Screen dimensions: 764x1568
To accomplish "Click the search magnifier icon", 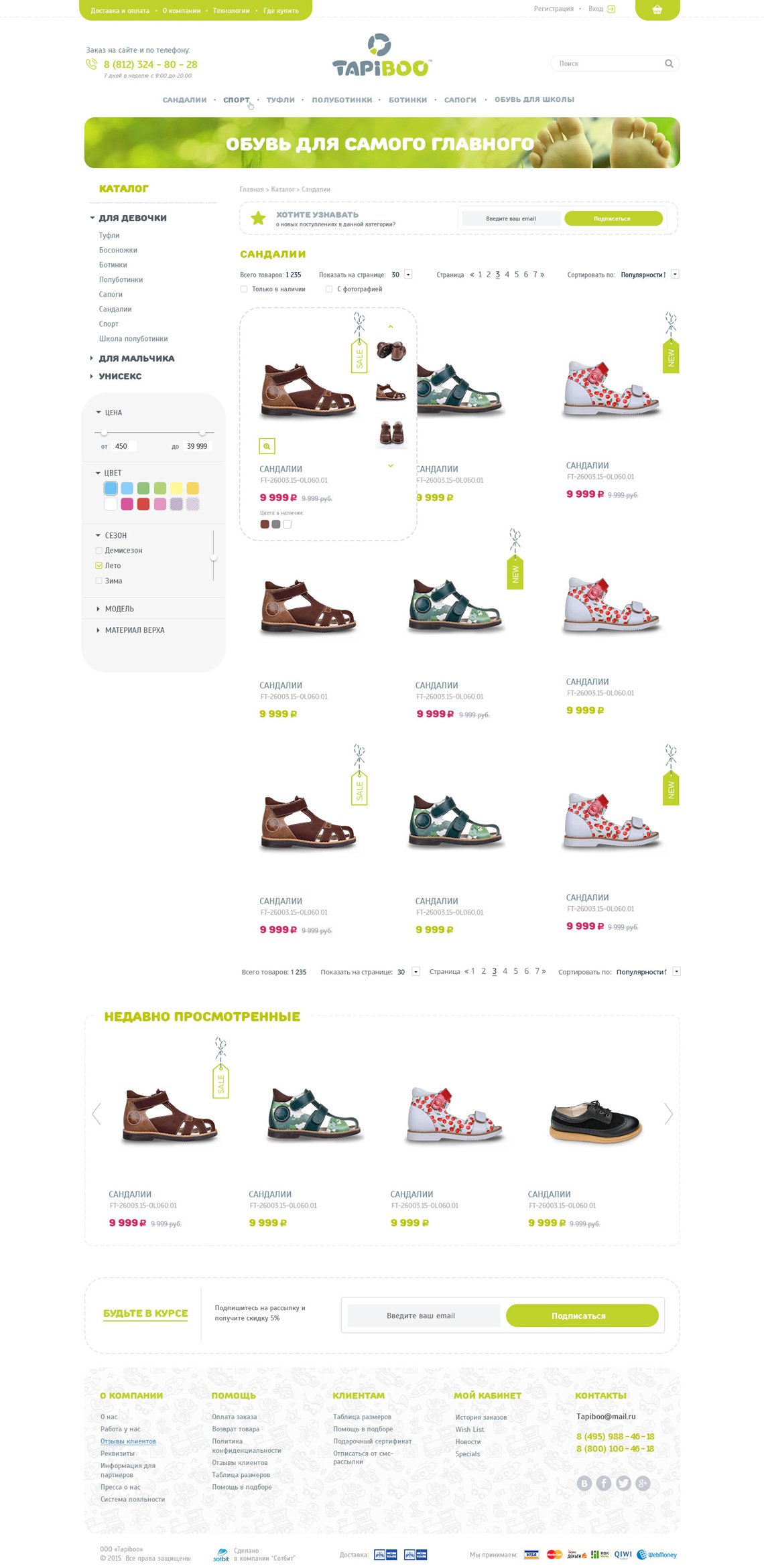I will pyautogui.click(x=668, y=64).
